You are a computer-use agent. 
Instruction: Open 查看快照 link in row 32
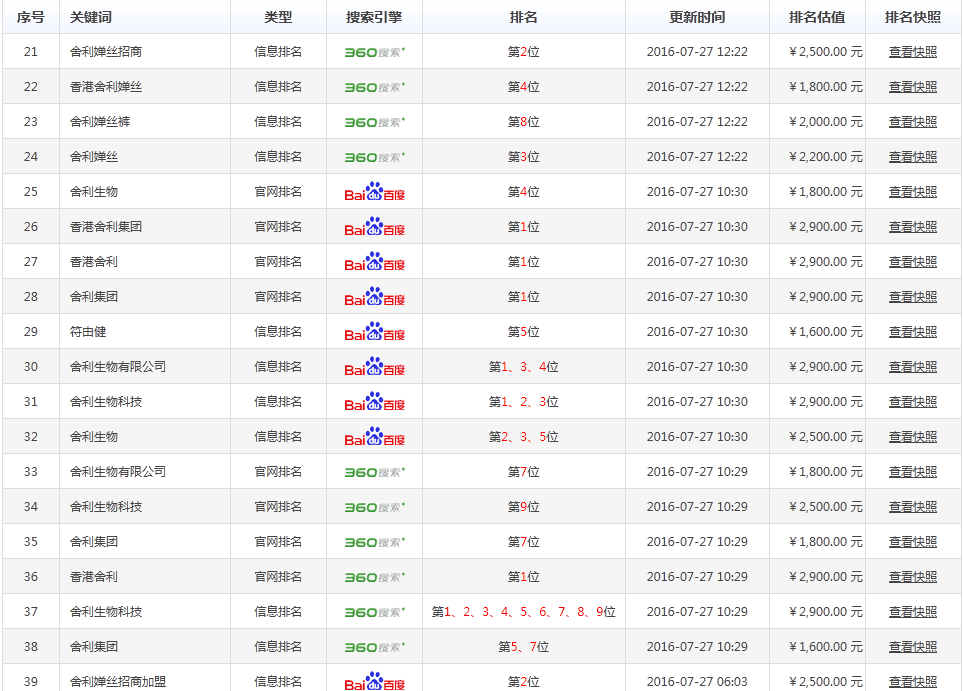(x=912, y=437)
